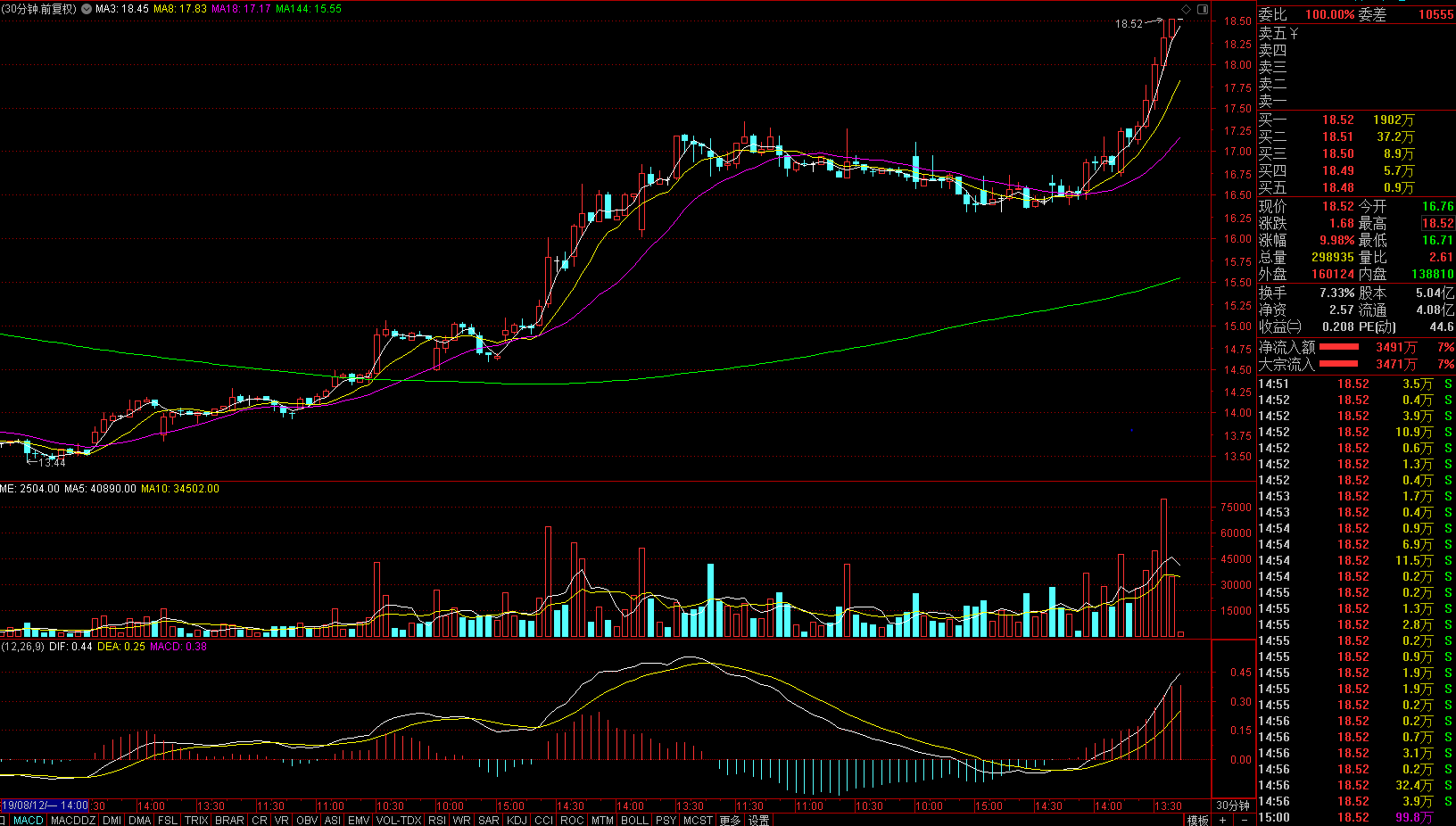
Task: Click the 总量 298935 value
Action: 1333,257
